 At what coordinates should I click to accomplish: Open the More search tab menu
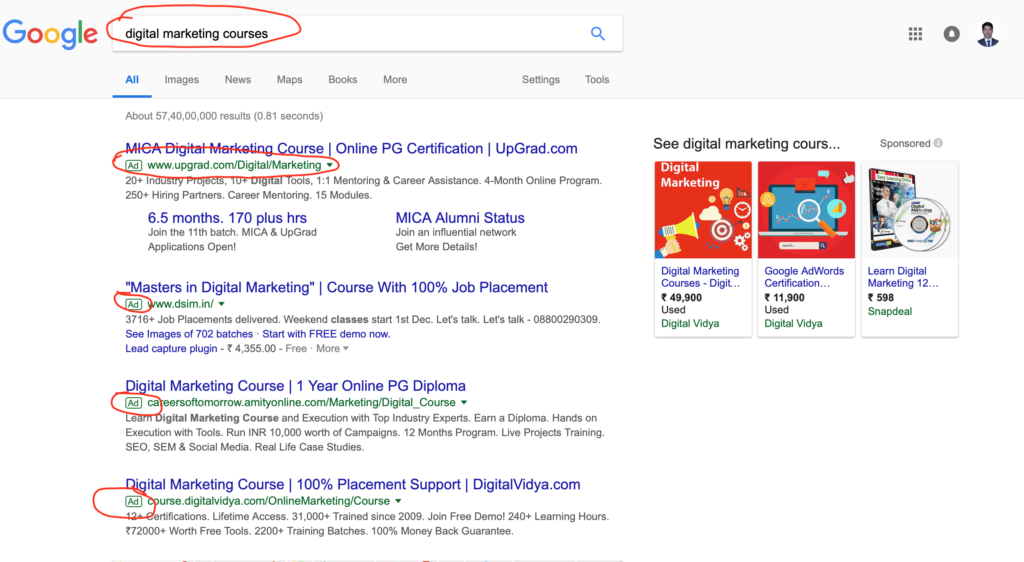(x=394, y=80)
